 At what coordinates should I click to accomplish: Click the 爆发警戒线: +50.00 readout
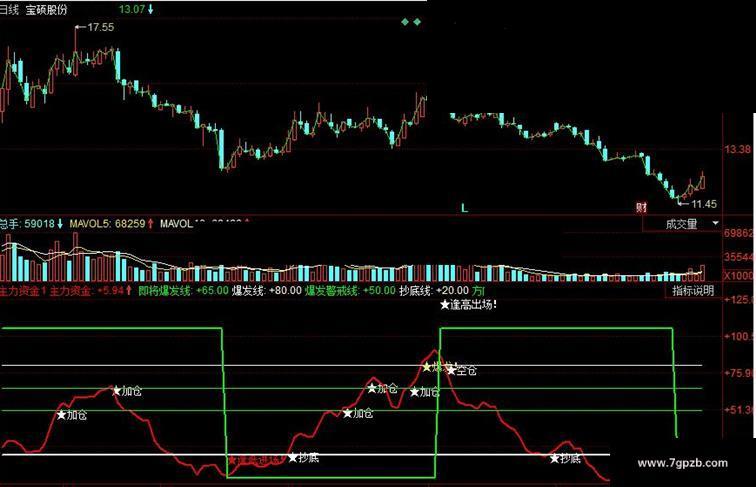[350, 291]
